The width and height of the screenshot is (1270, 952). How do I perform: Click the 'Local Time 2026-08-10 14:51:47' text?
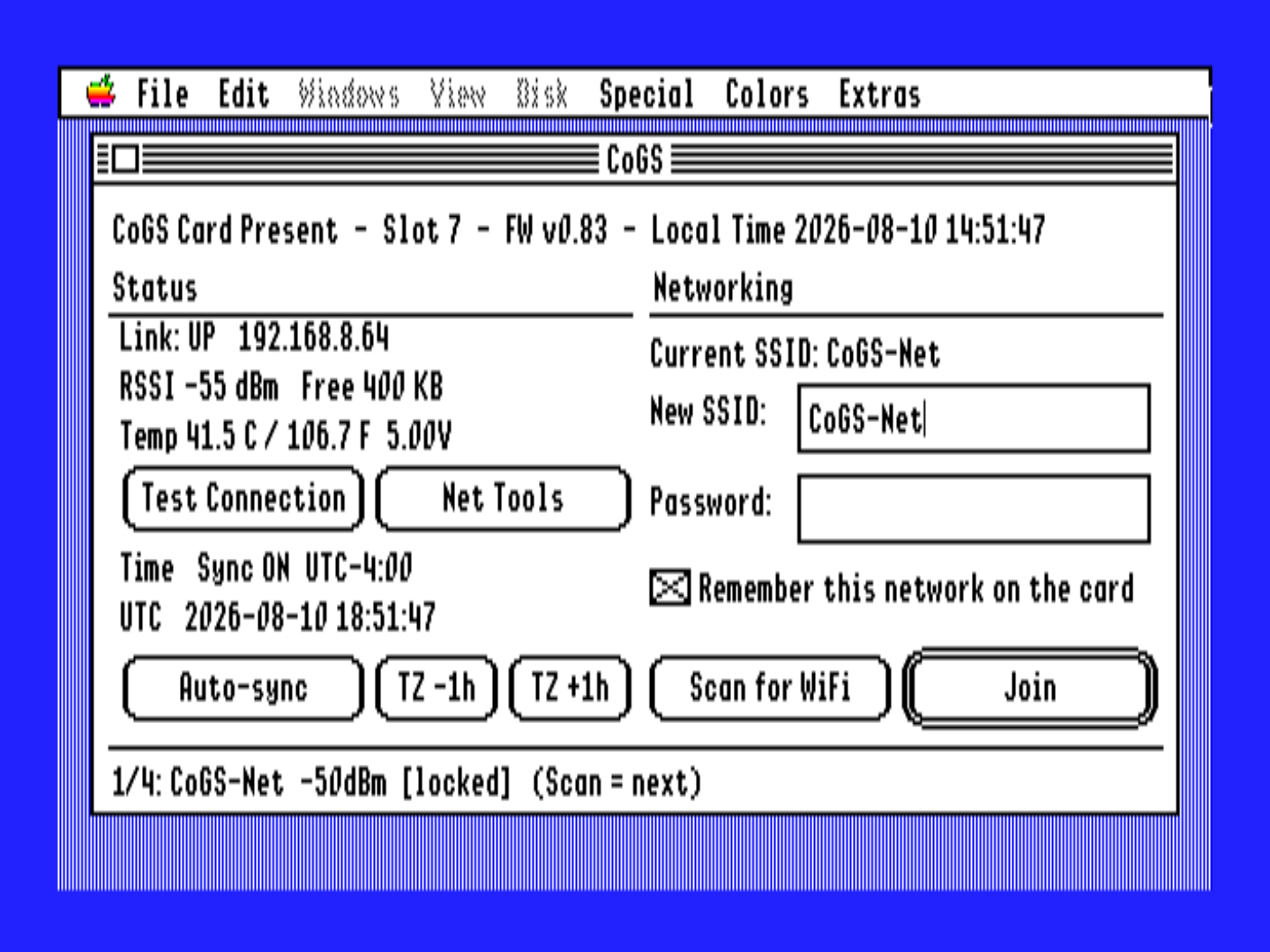click(848, 230)
